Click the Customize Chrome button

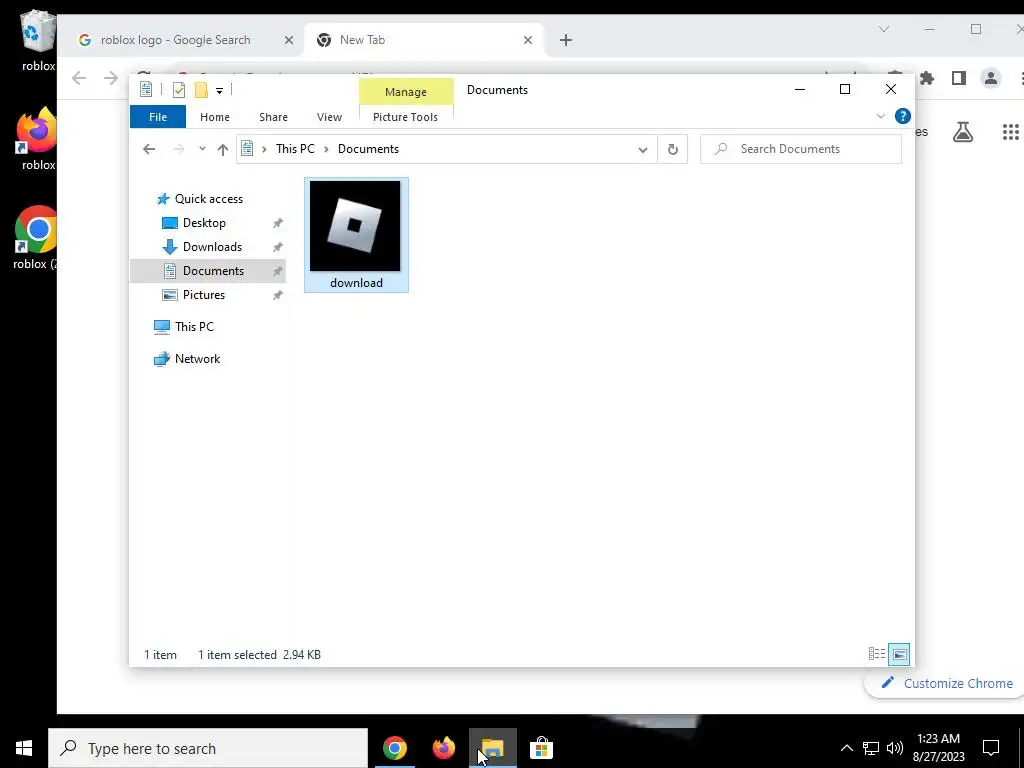(946, 683)
